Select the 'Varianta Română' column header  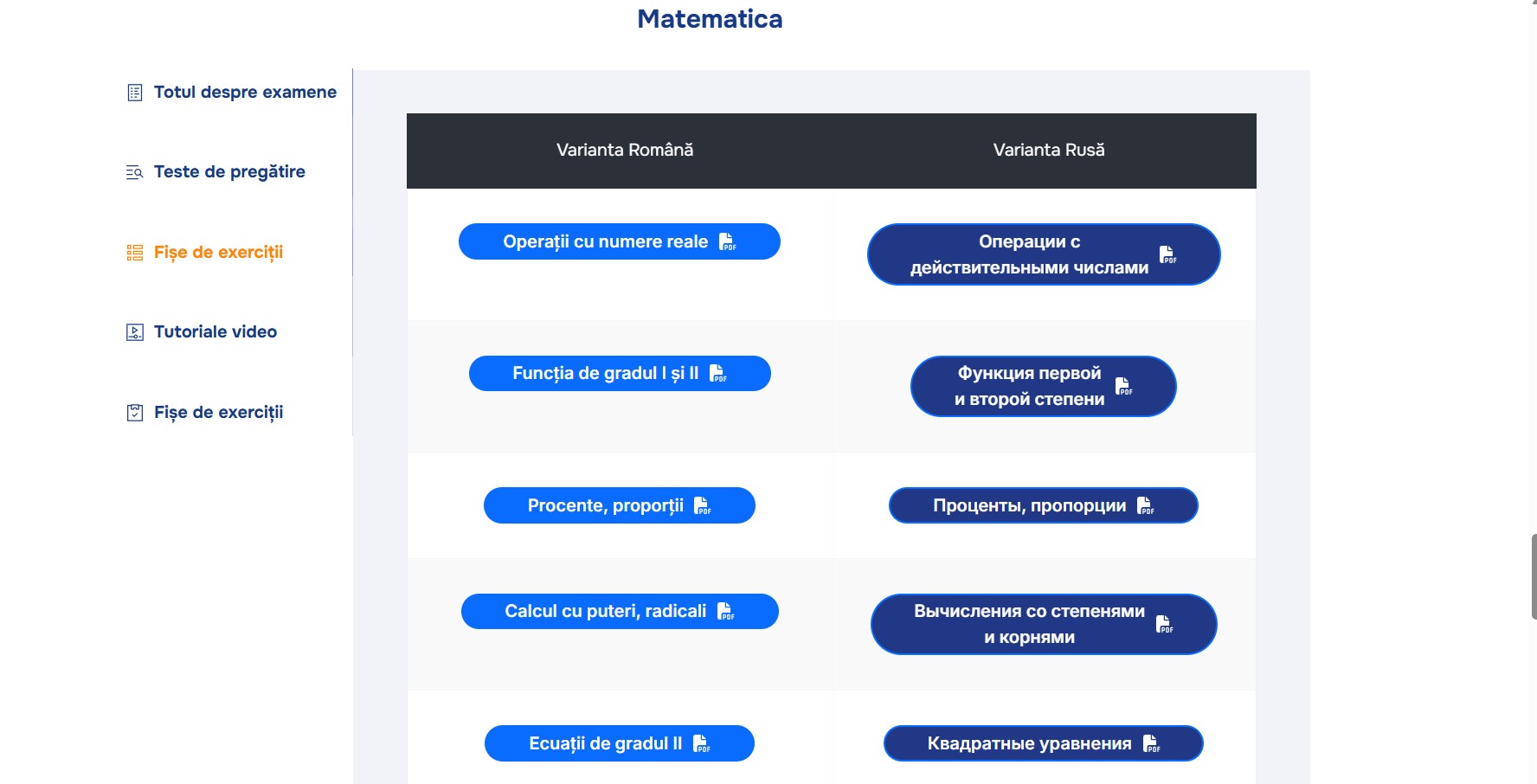(625, 149)
